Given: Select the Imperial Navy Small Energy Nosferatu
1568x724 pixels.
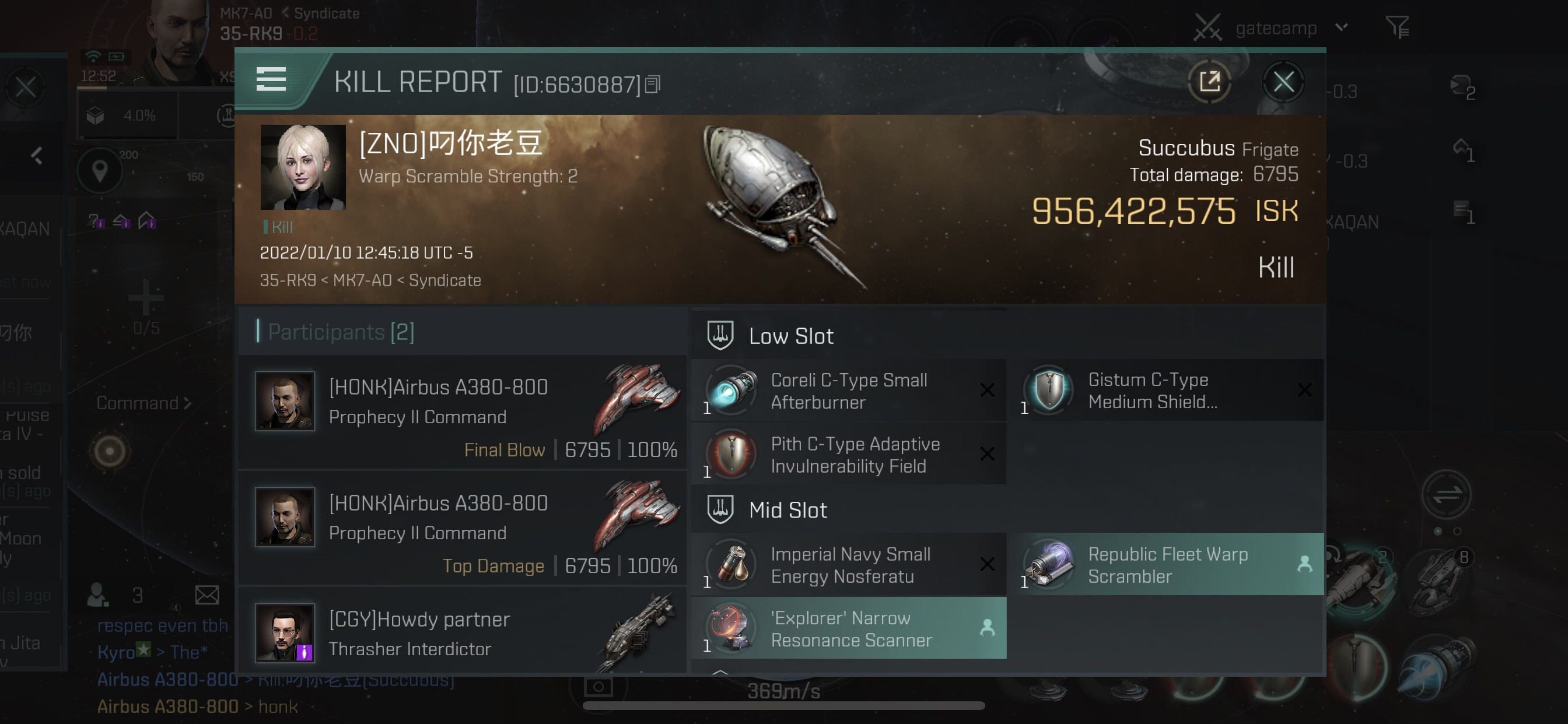Looking at the screenshot, I should click(849, 565).
